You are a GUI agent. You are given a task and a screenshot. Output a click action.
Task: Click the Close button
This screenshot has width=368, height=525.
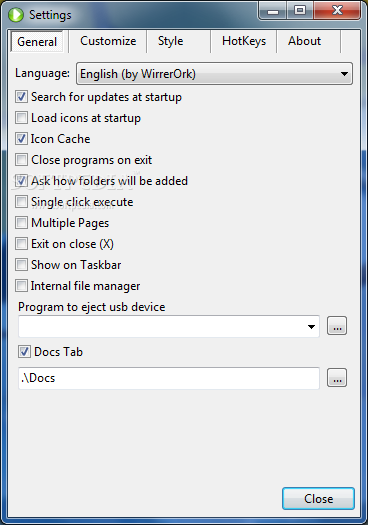318,499
